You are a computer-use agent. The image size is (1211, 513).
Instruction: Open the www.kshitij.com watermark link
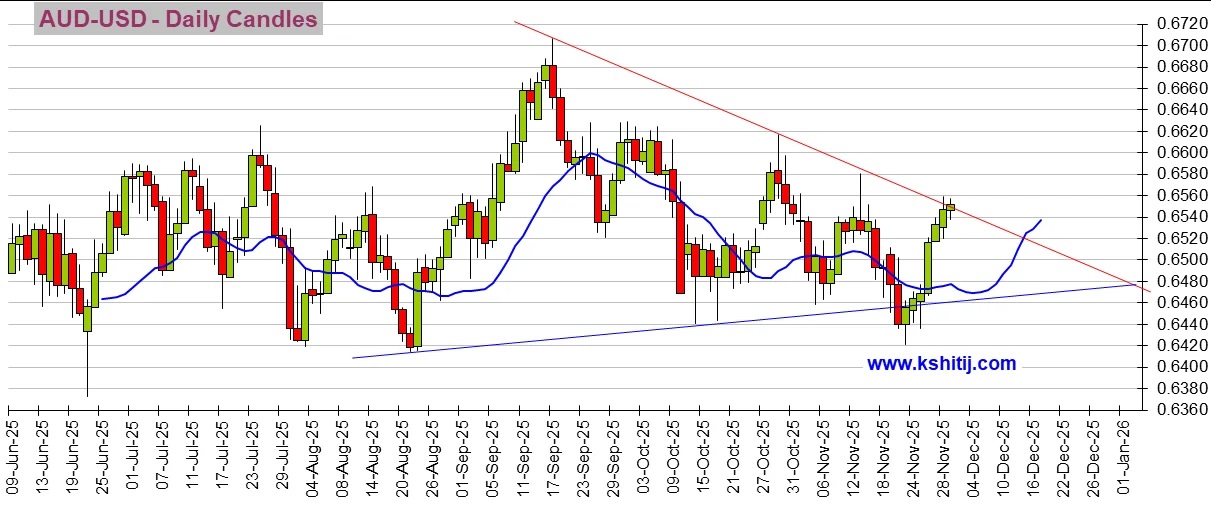[x=941, y=364]
